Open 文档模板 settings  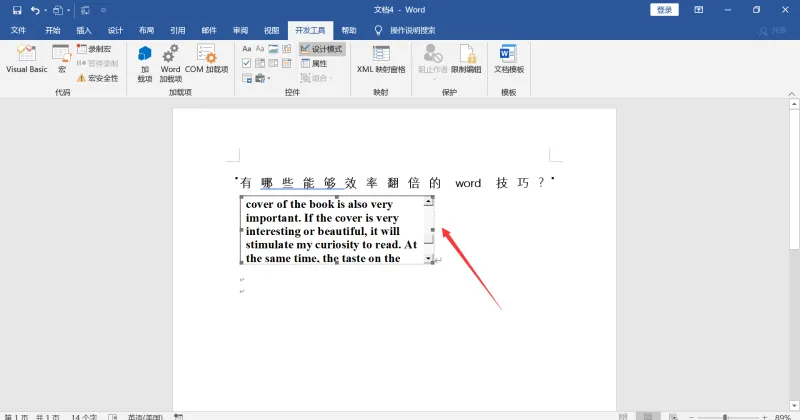click(509, 59)
